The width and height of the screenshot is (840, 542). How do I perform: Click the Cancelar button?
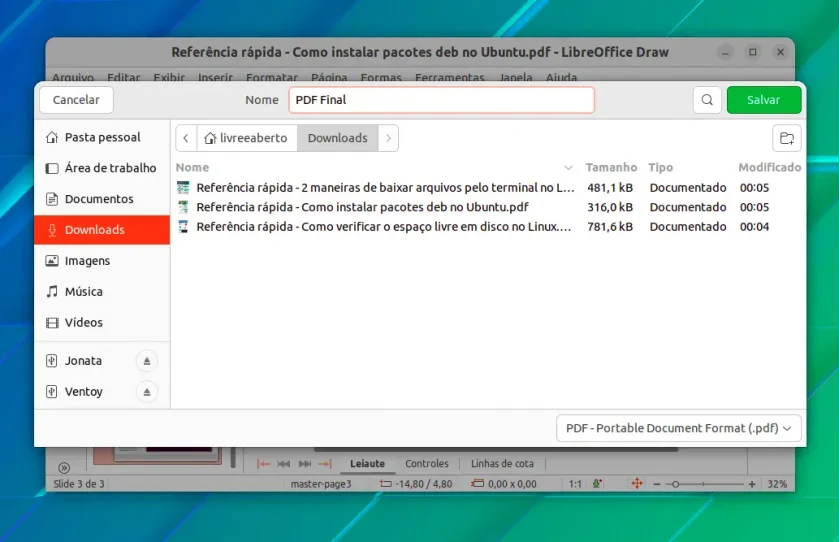(x=76, y=100)
